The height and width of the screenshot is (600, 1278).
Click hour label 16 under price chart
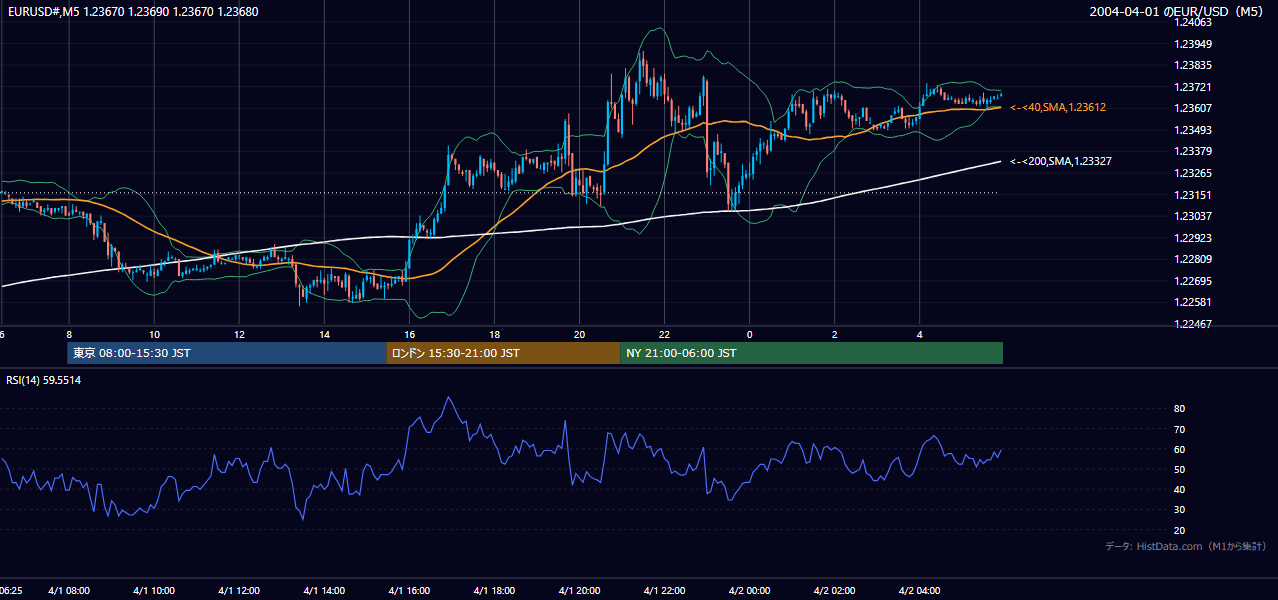pyautogui.click(x=409, y=334)
